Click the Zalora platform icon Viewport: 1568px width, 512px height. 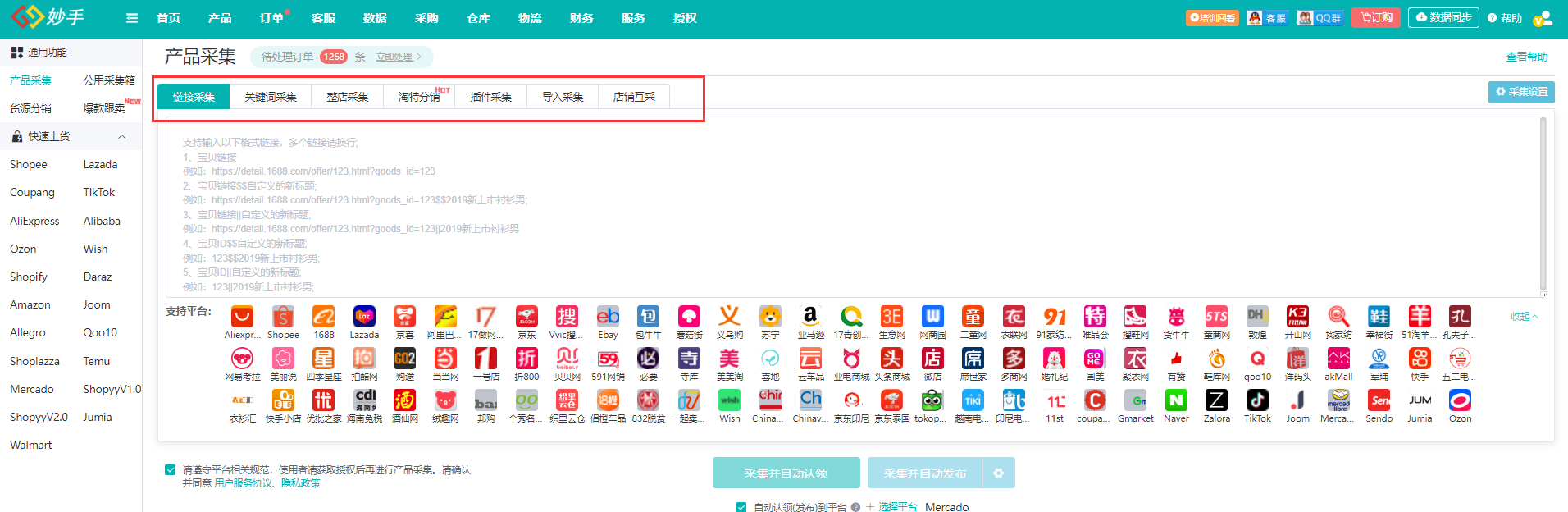tap(1217, 400)
